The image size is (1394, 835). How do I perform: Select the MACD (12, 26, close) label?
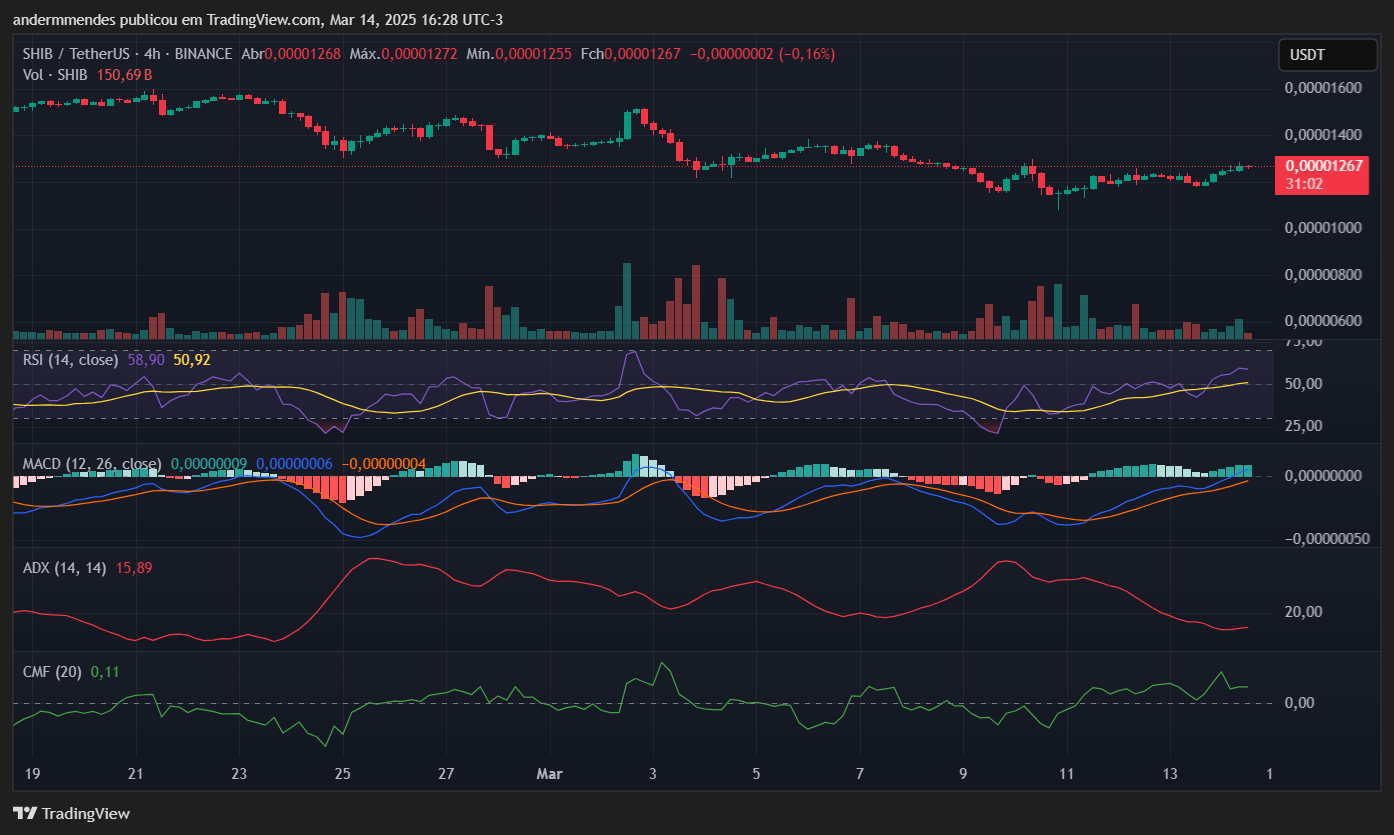tap(92, 464)
